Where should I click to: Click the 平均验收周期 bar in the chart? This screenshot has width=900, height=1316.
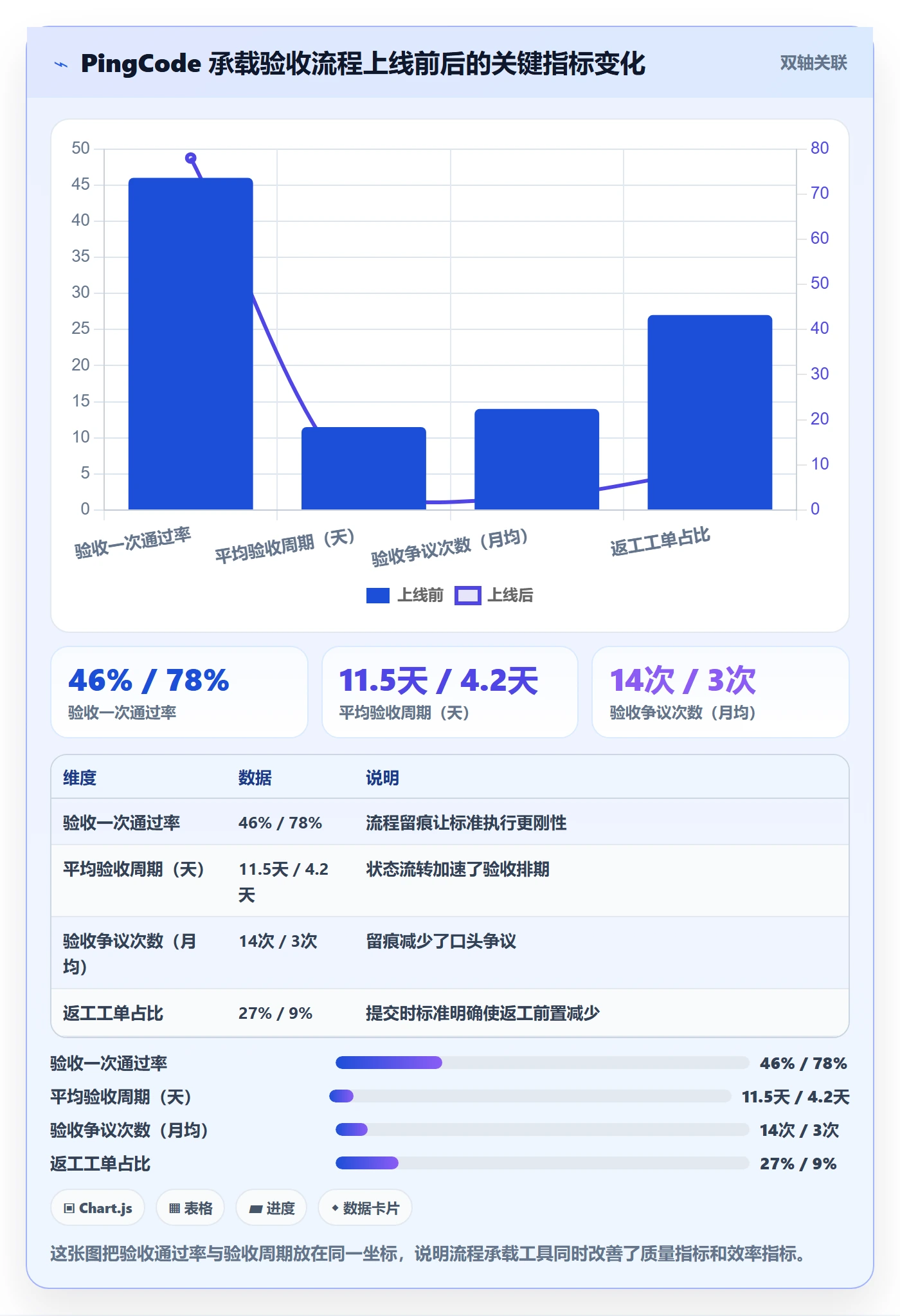coord(364,468)
